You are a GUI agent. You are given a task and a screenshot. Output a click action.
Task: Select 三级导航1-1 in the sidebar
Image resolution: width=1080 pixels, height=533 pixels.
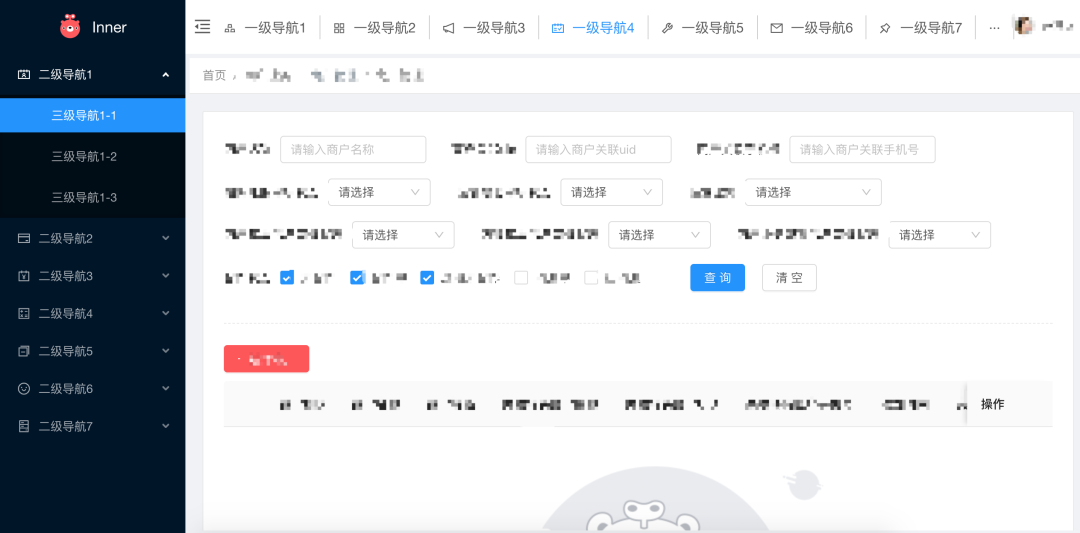tap(92, 115)
